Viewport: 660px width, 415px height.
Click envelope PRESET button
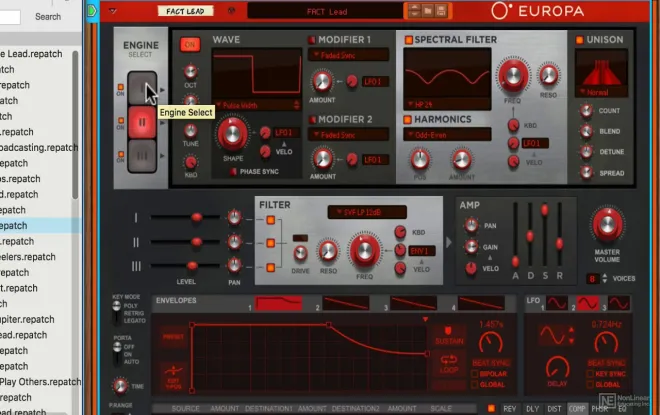pos(173,337)
